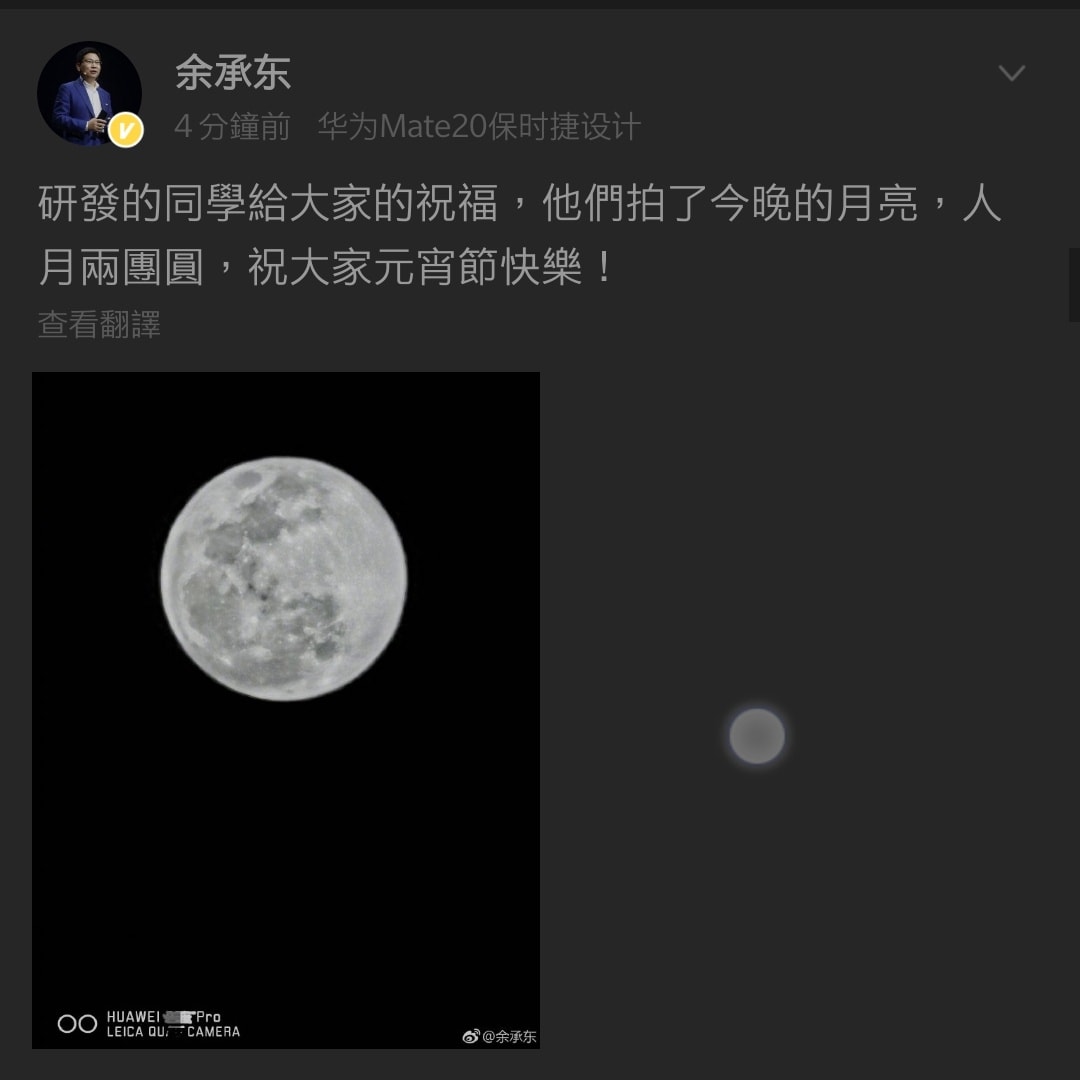Tap 查看翻譯 to view translation

pos(99,324)
